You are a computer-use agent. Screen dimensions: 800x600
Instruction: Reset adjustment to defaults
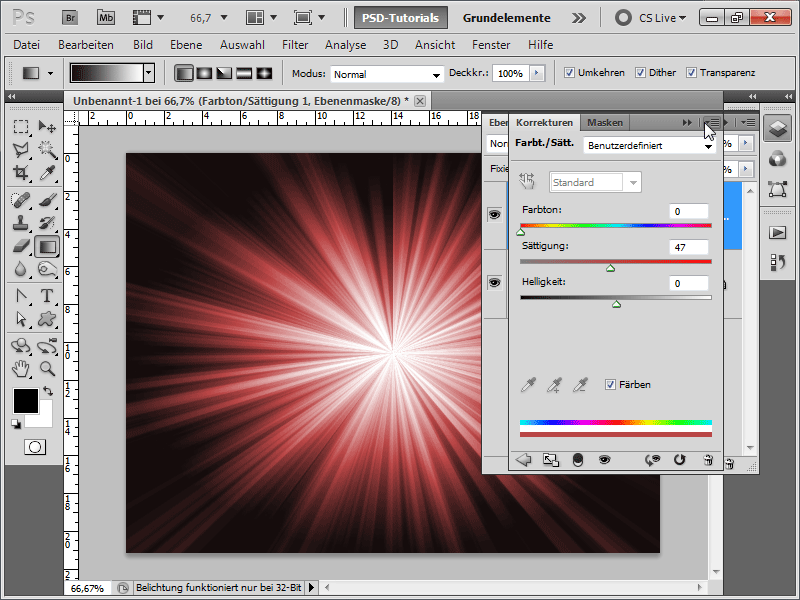680,460
